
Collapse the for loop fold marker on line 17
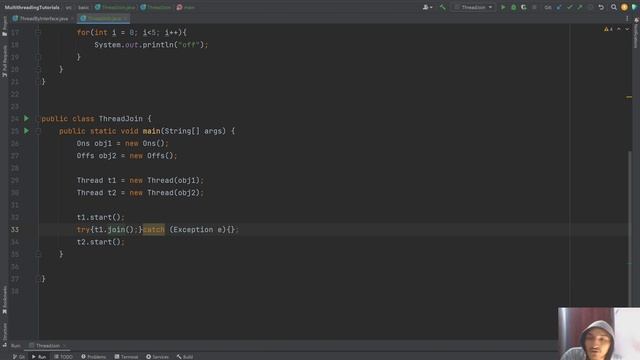(x=38, y=32)
